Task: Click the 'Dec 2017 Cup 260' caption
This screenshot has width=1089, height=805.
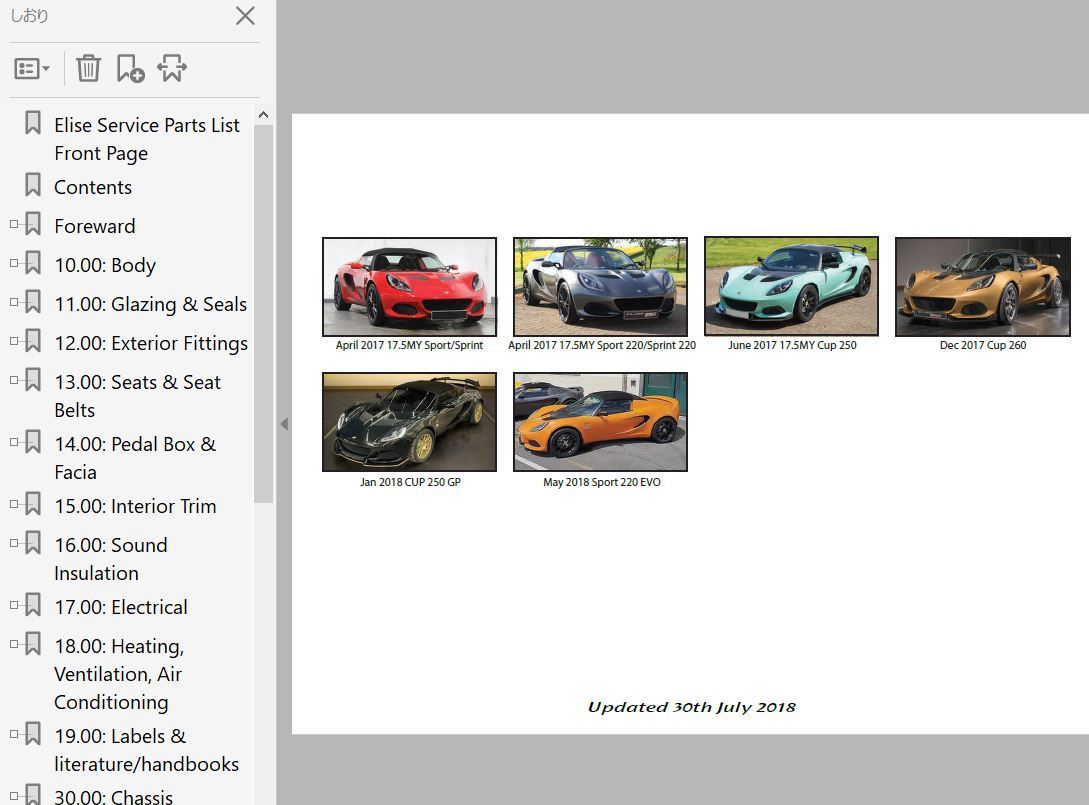Action: coord(983,345)
